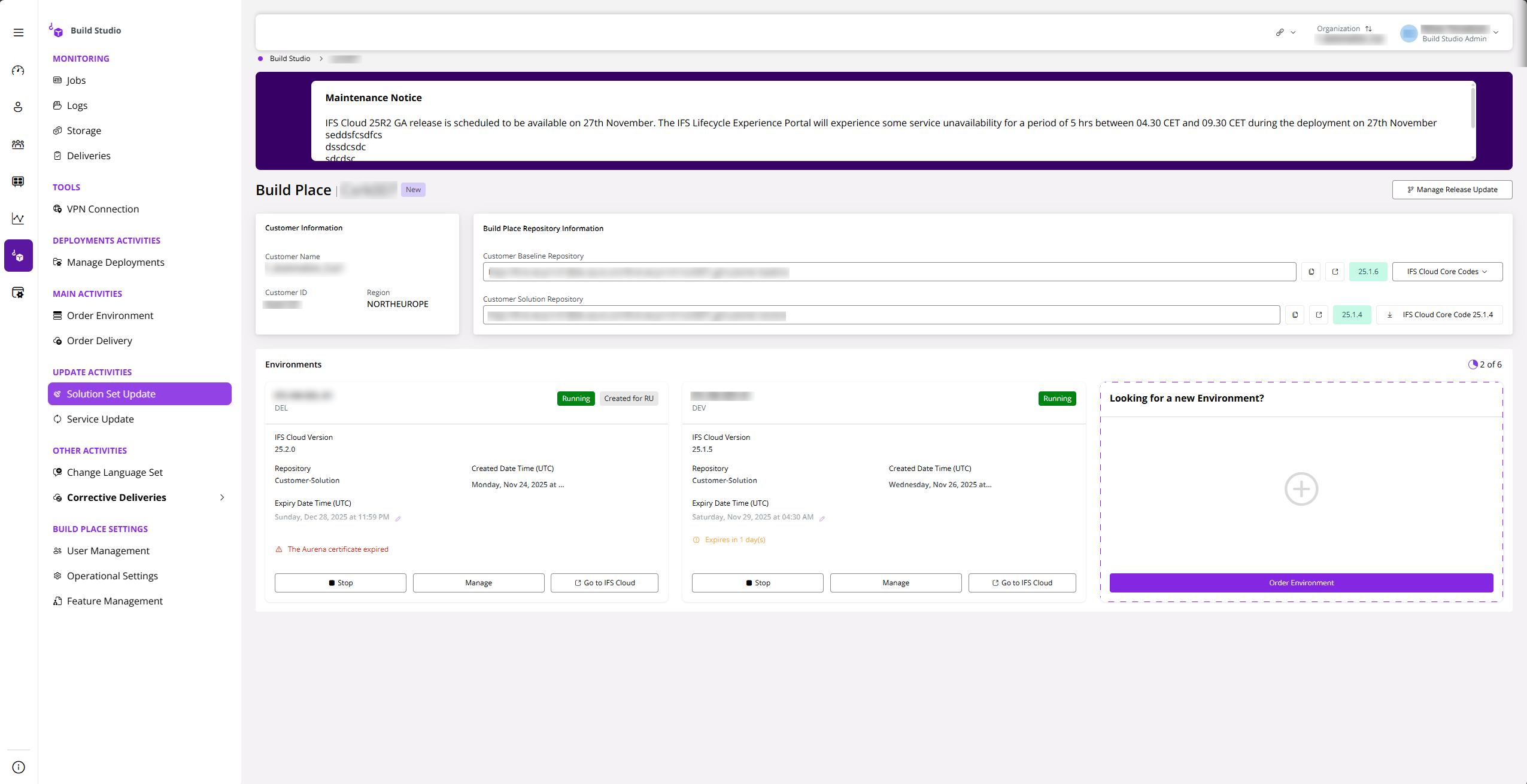Viewport: 1527px width, 784px height.
Task: Click the link share icon in top bar
Action: tap(1280, 32)
